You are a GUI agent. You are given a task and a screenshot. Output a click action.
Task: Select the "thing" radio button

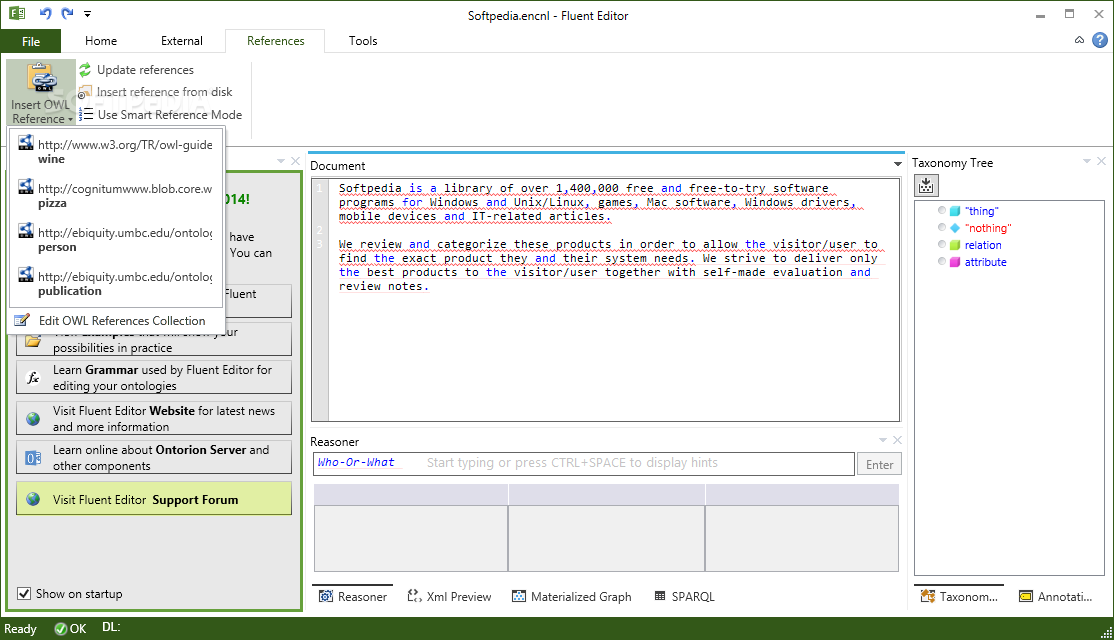(942, 210)
